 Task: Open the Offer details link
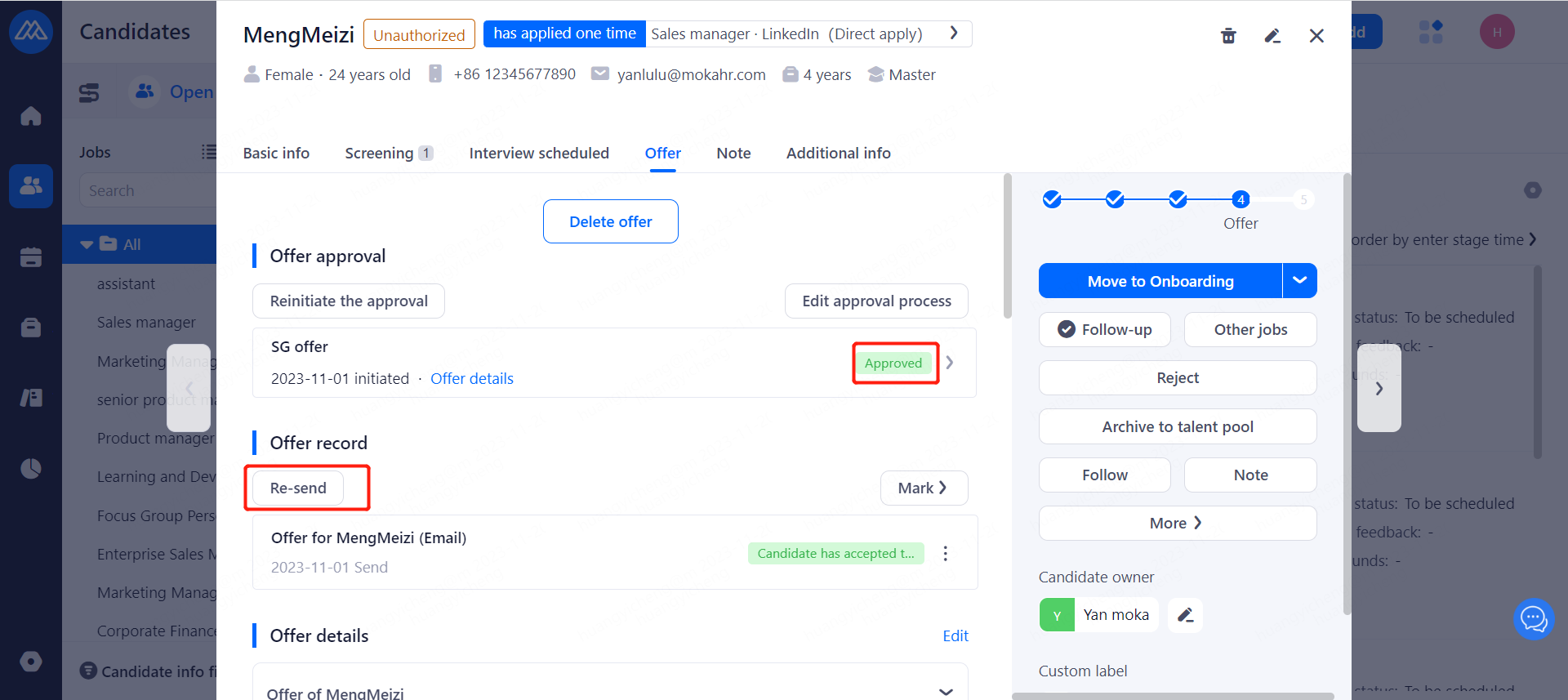tap(472, 379)
